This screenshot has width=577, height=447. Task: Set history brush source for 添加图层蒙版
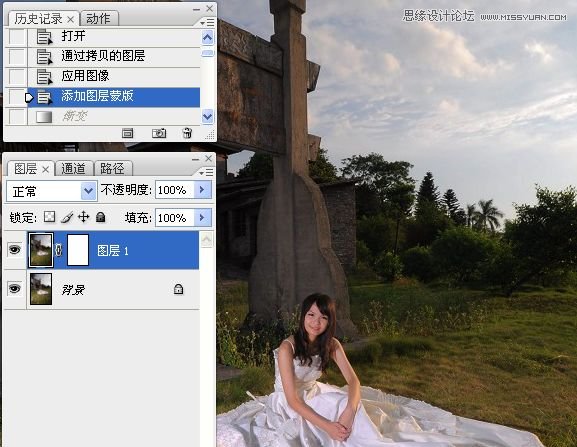[x=17, y=97]
